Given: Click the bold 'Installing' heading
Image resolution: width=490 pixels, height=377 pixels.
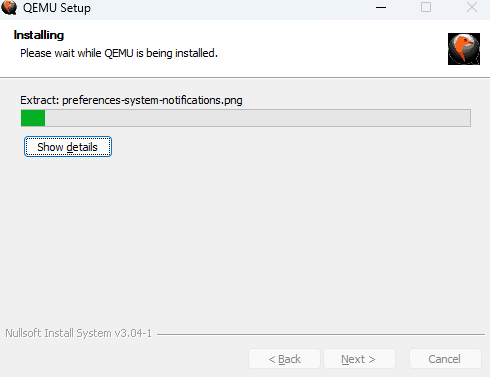Looking at the screenshot, I should 39,35.
